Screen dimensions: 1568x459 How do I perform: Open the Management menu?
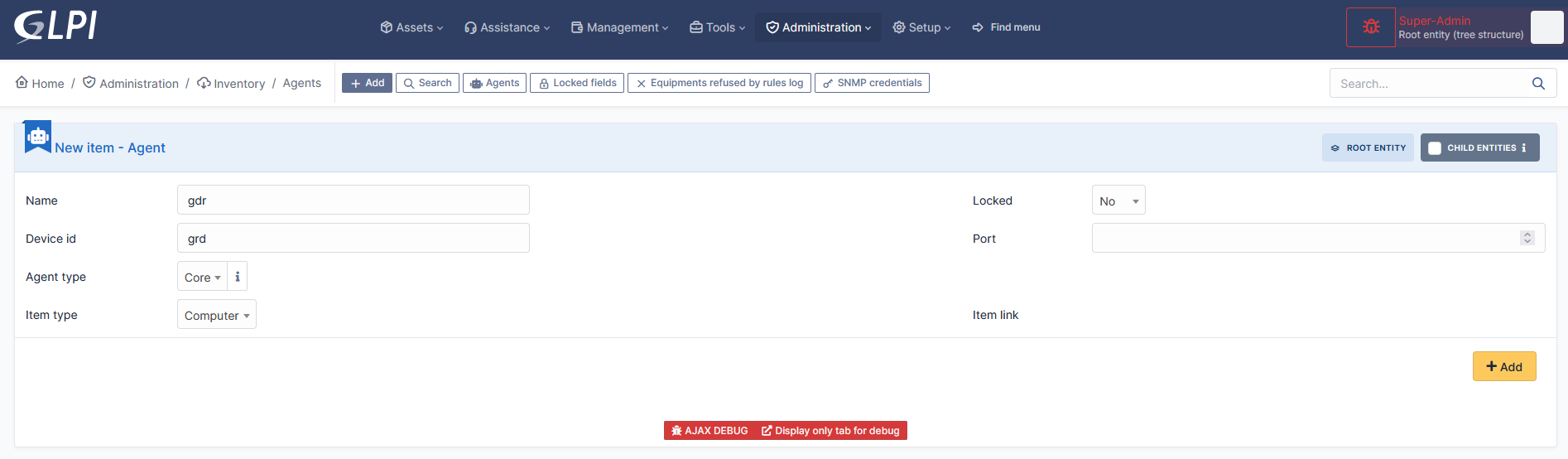[x=619, y=27]
